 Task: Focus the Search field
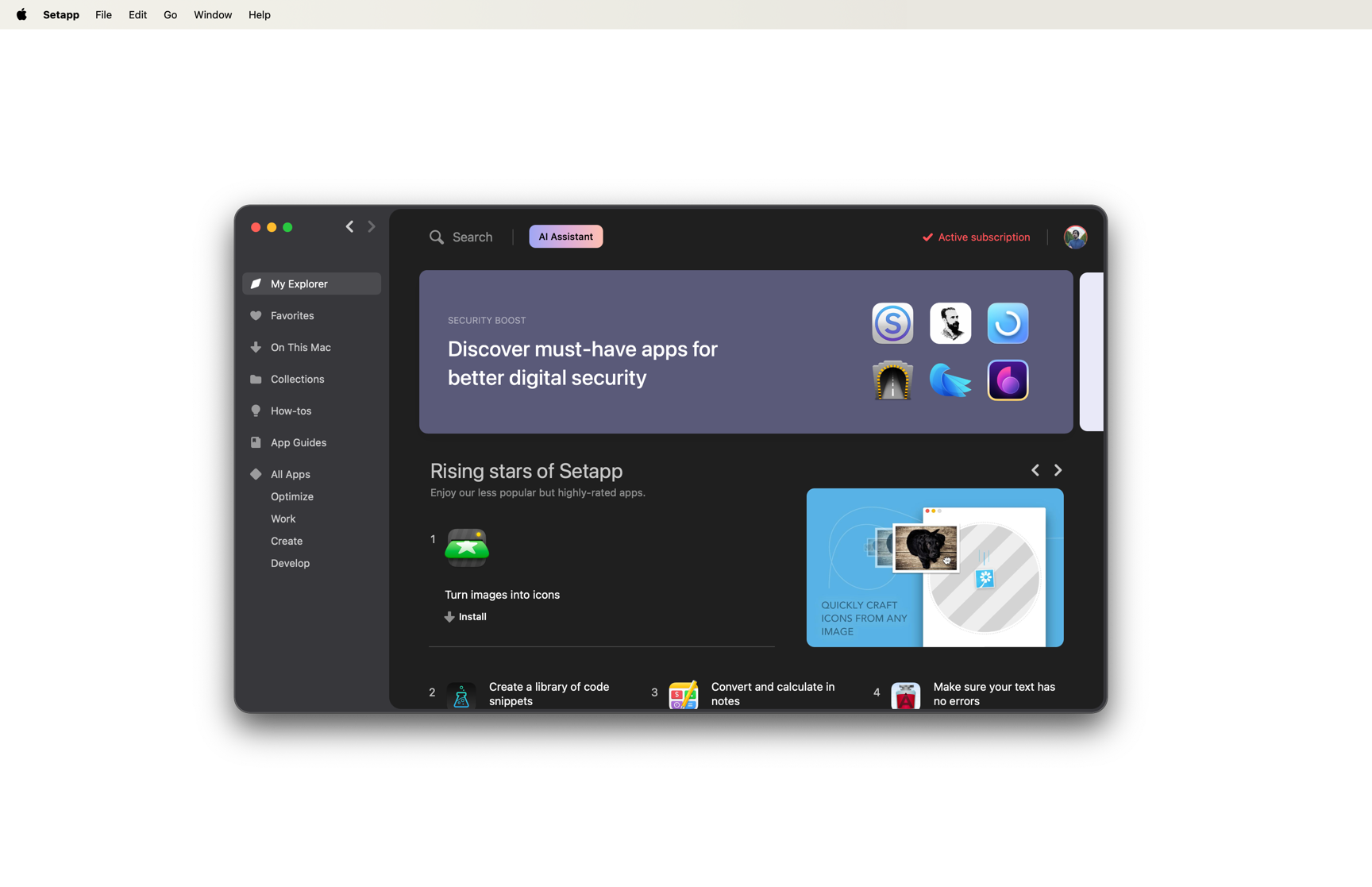pyautogui.click(x=472, y=237)
